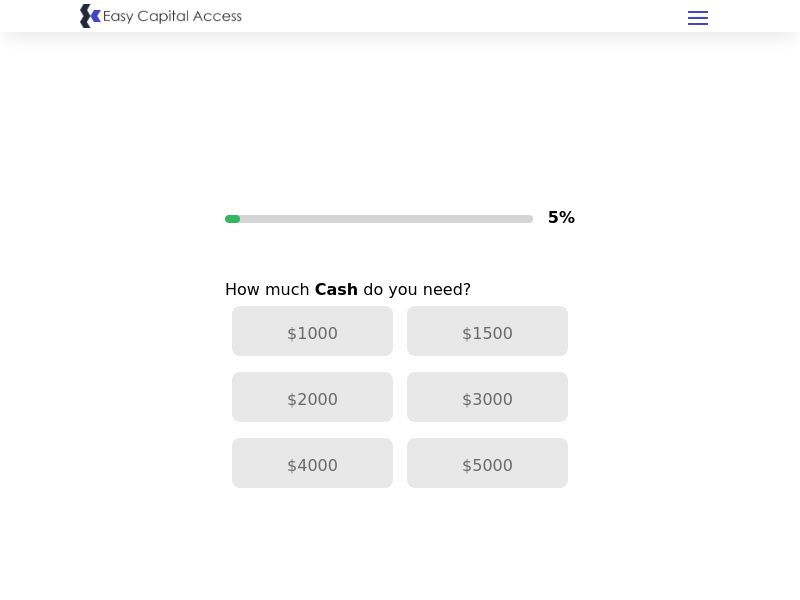Choose $4000 as the cash needed
Screen dimensions: 800x600
312,464
